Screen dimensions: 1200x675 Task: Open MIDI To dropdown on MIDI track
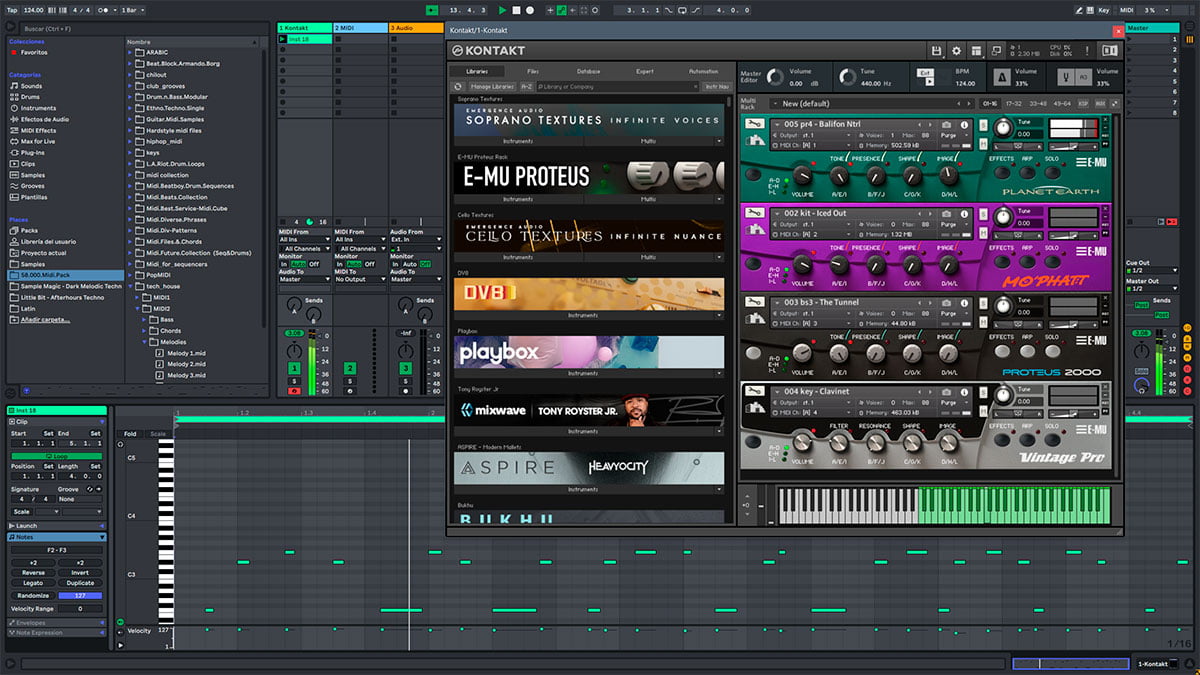click(360, 280)
